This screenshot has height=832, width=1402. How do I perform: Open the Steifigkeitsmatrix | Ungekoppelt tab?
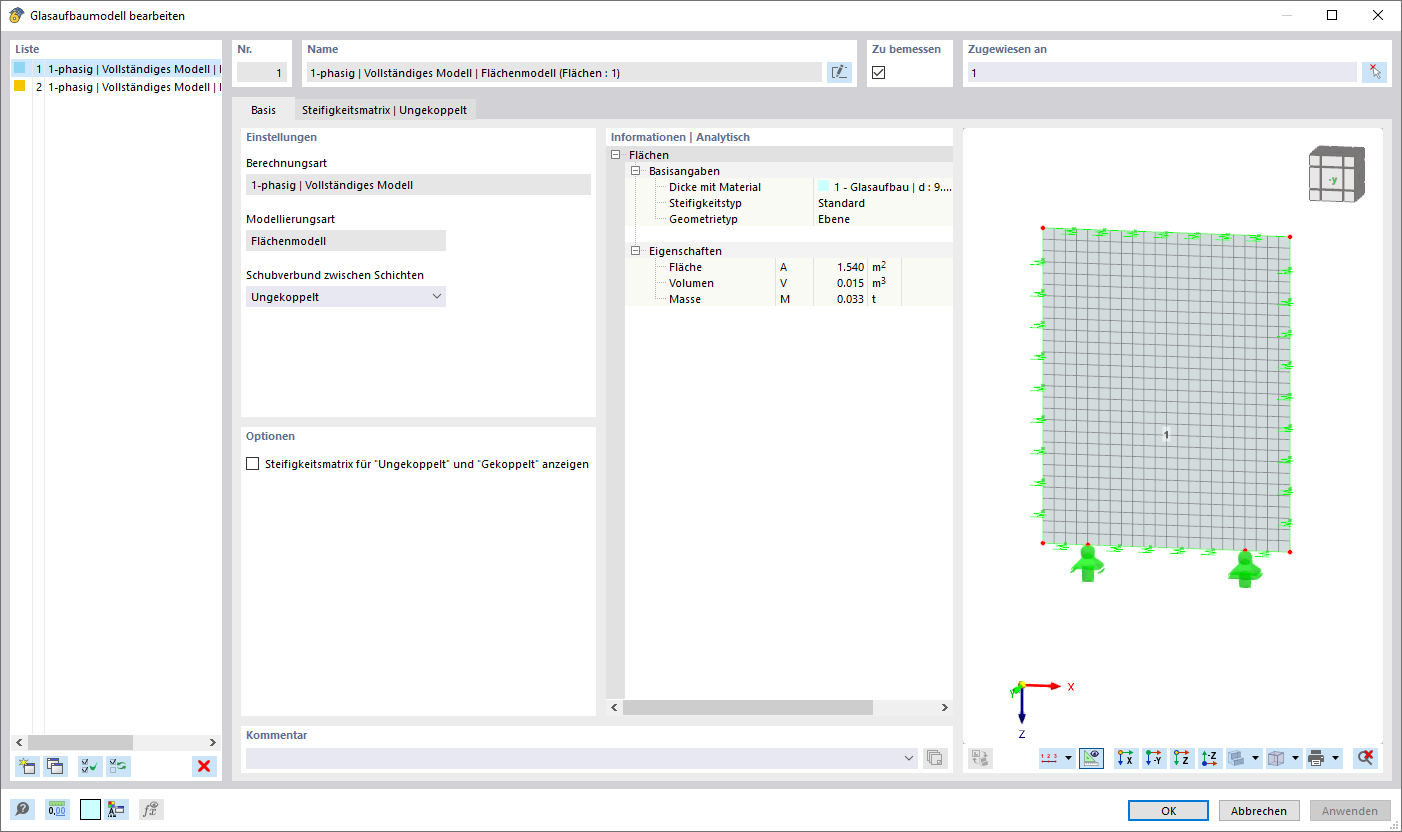pyautogui.click(x=385, y=110)
